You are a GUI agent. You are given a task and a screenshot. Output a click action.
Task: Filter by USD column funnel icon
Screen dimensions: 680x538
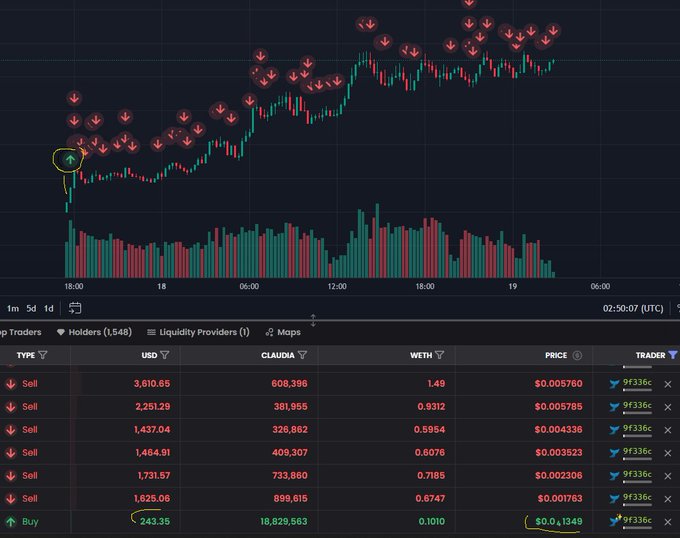tap(165, 355)
